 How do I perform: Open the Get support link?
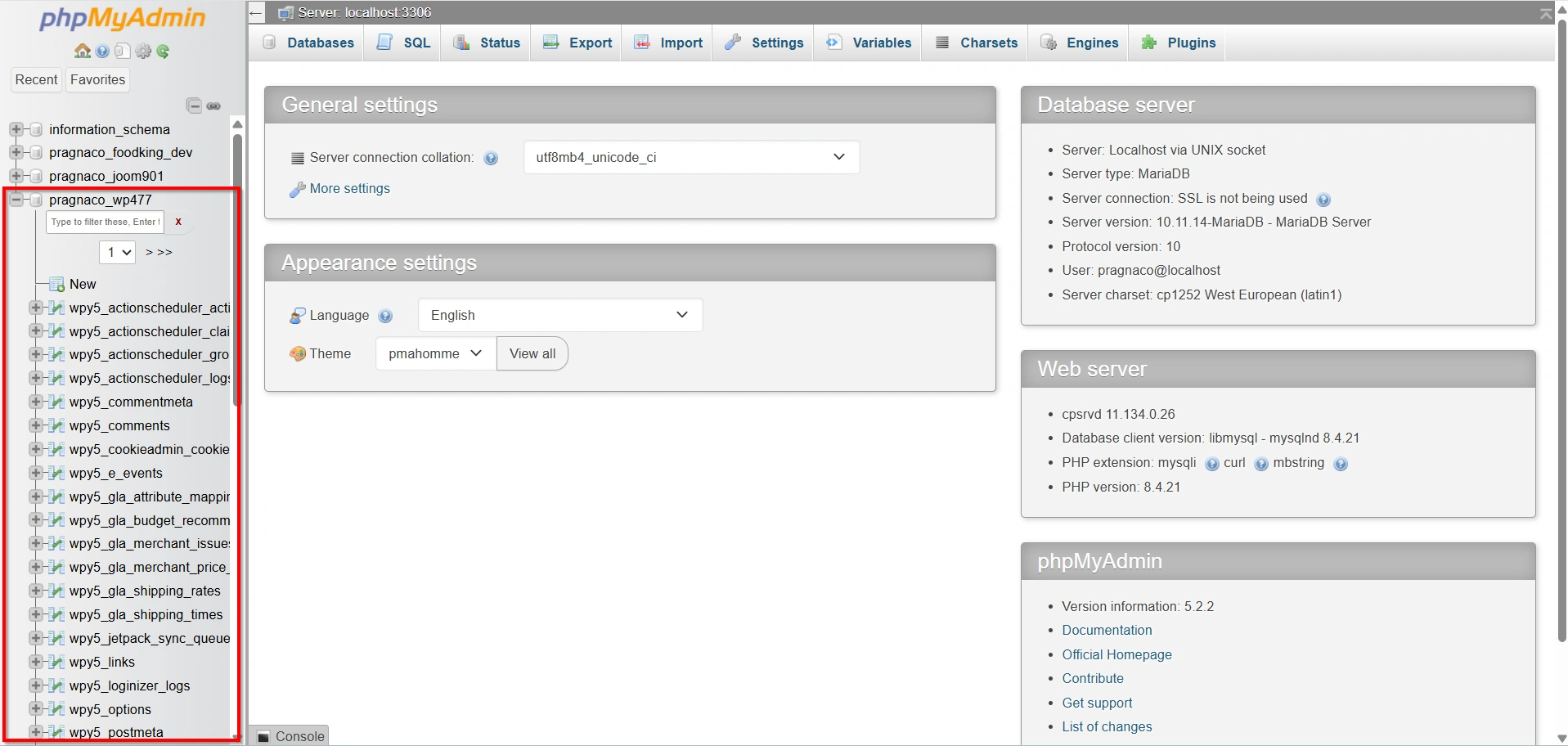pos(1097,703)
